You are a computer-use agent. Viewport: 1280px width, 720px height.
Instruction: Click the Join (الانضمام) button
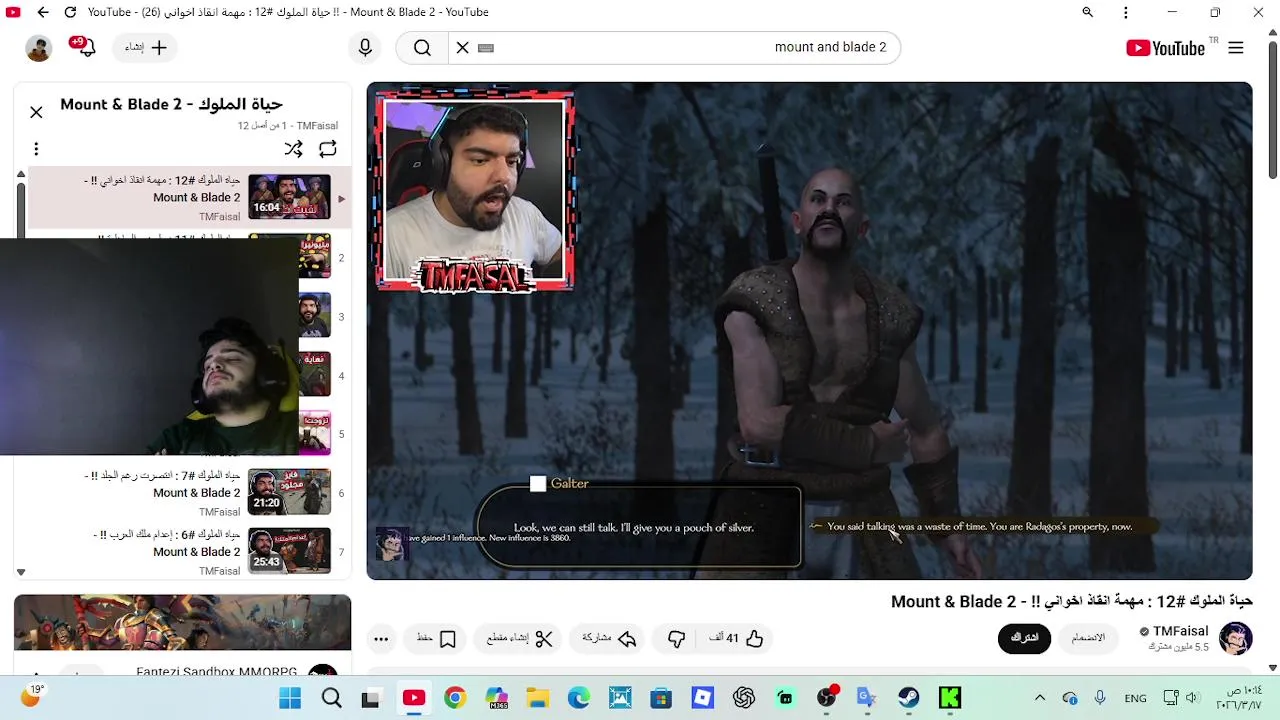[x=1088, y=638]
